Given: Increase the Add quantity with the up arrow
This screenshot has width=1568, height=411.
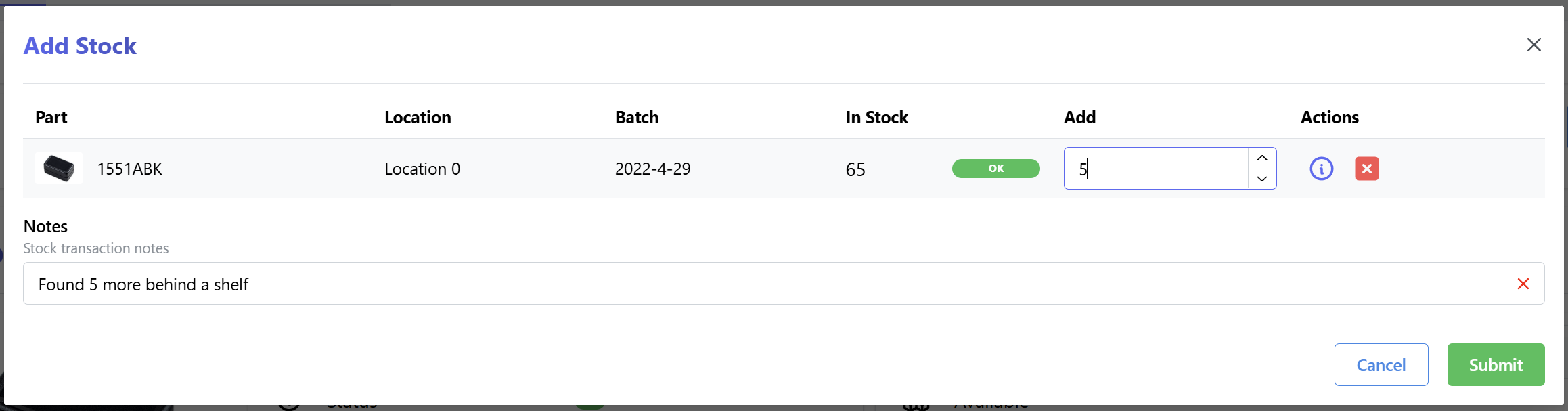Looking at the screenshot, I should click(x=1262, y=158).
